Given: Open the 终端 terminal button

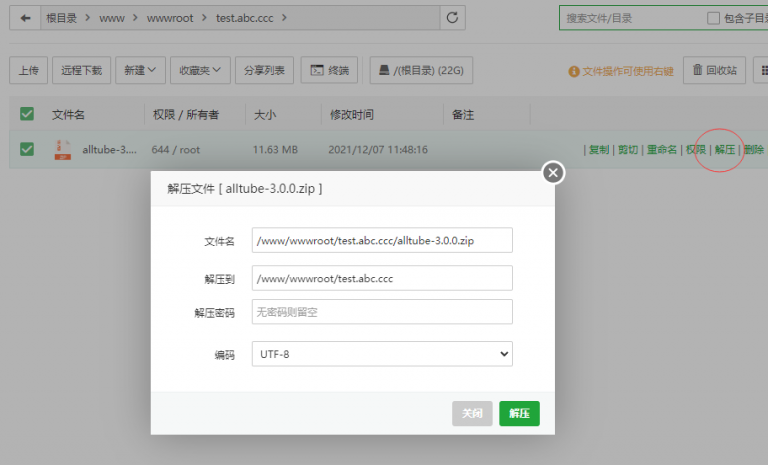Looking at the screenshot, I should (329, 70).
